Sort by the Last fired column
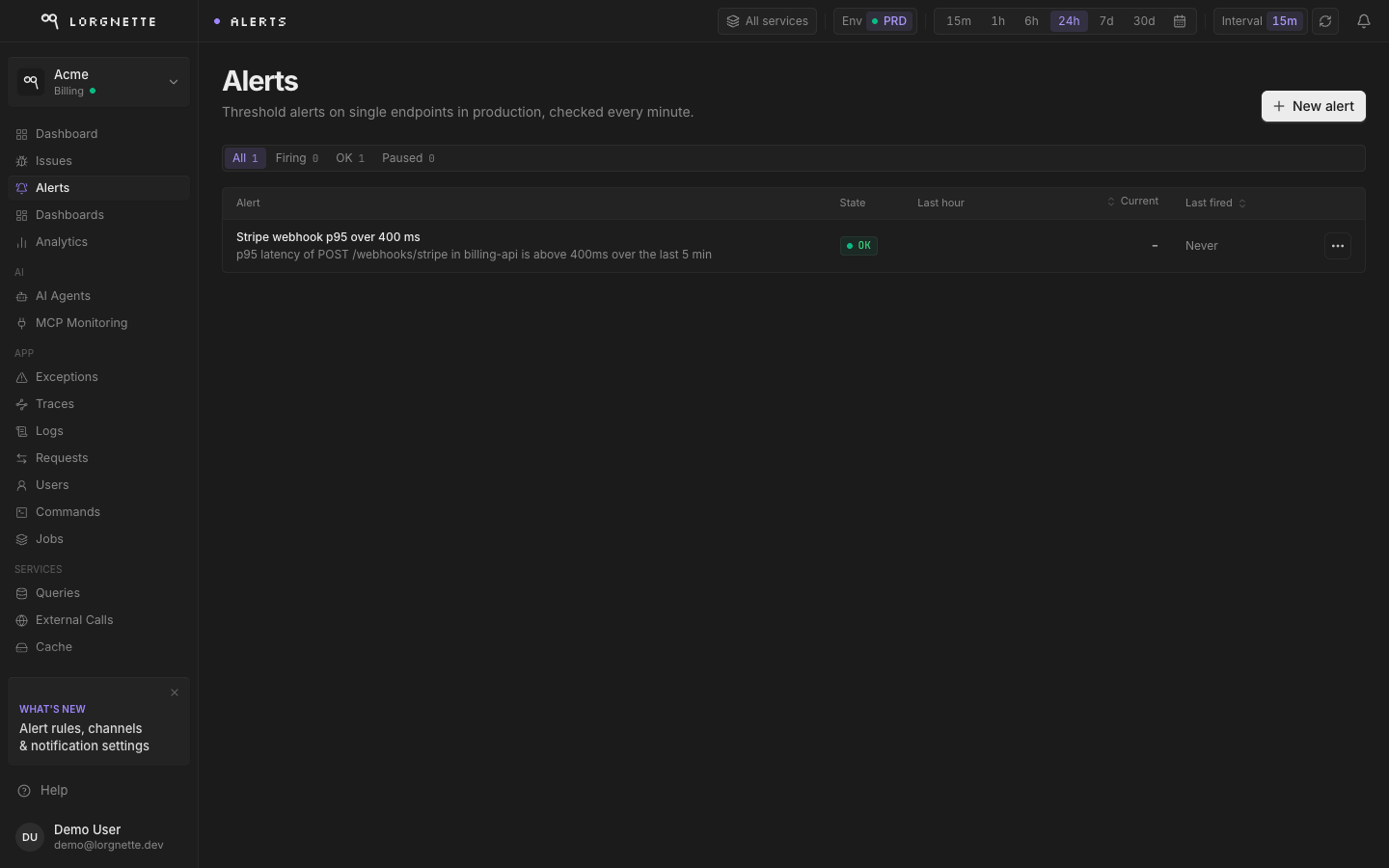This screenshot has width=1389, height=868. click(1215, 203)
